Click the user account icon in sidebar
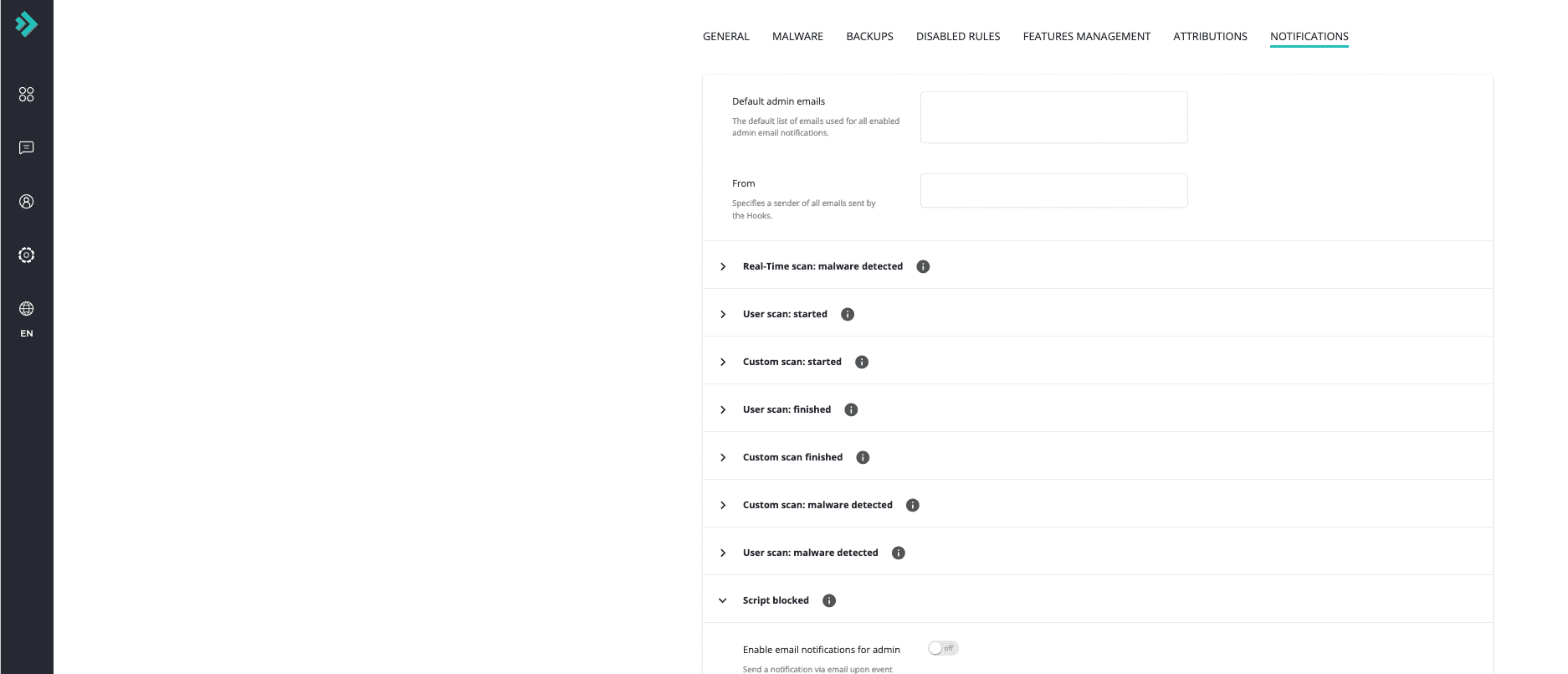This screenshot has height=674, width=1568. click(27, 202)
